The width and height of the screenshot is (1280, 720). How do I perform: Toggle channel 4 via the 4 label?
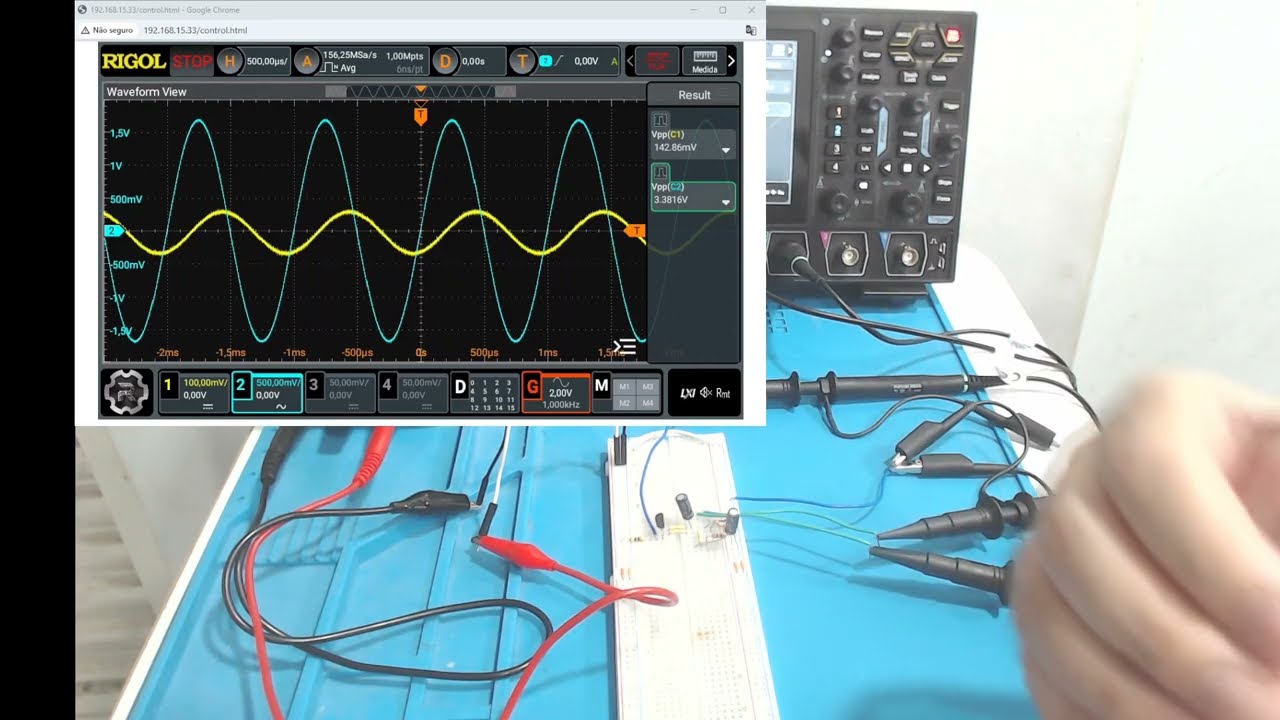click(387, 384)
